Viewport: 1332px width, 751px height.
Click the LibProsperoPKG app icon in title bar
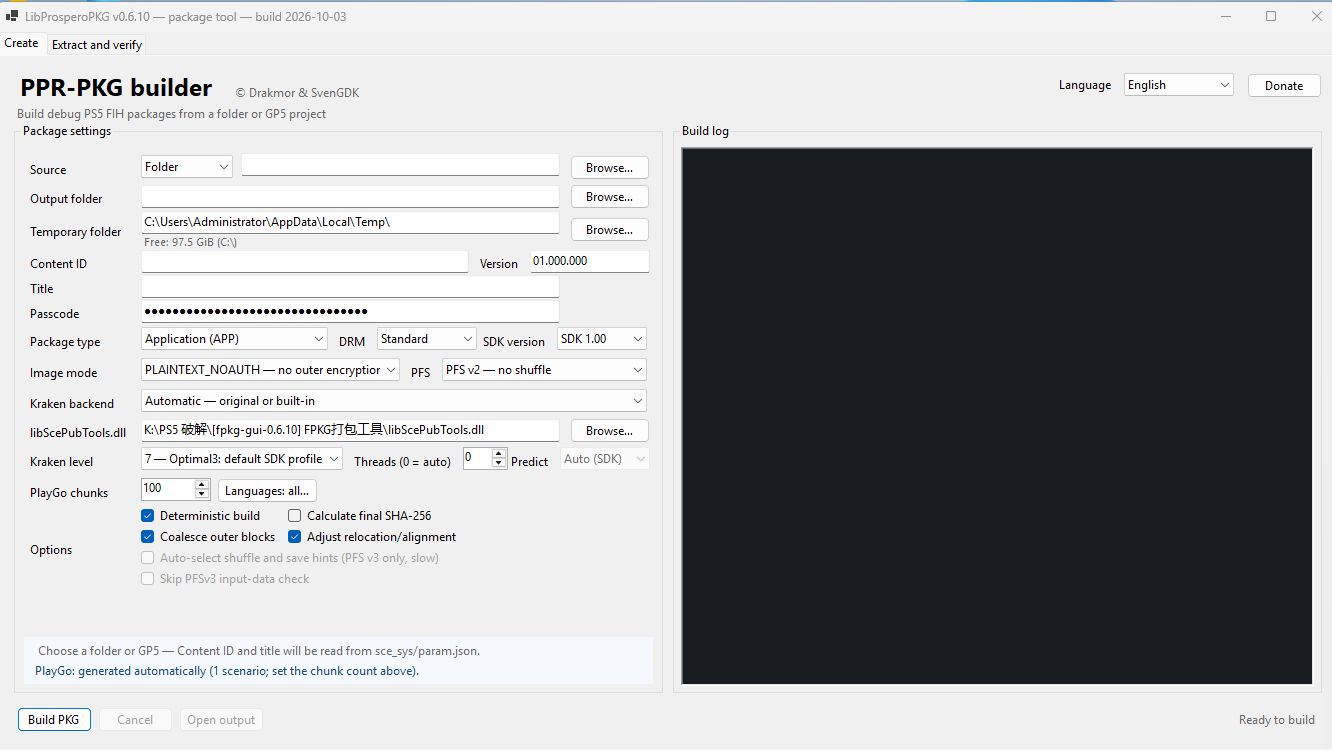click(12, 17)
